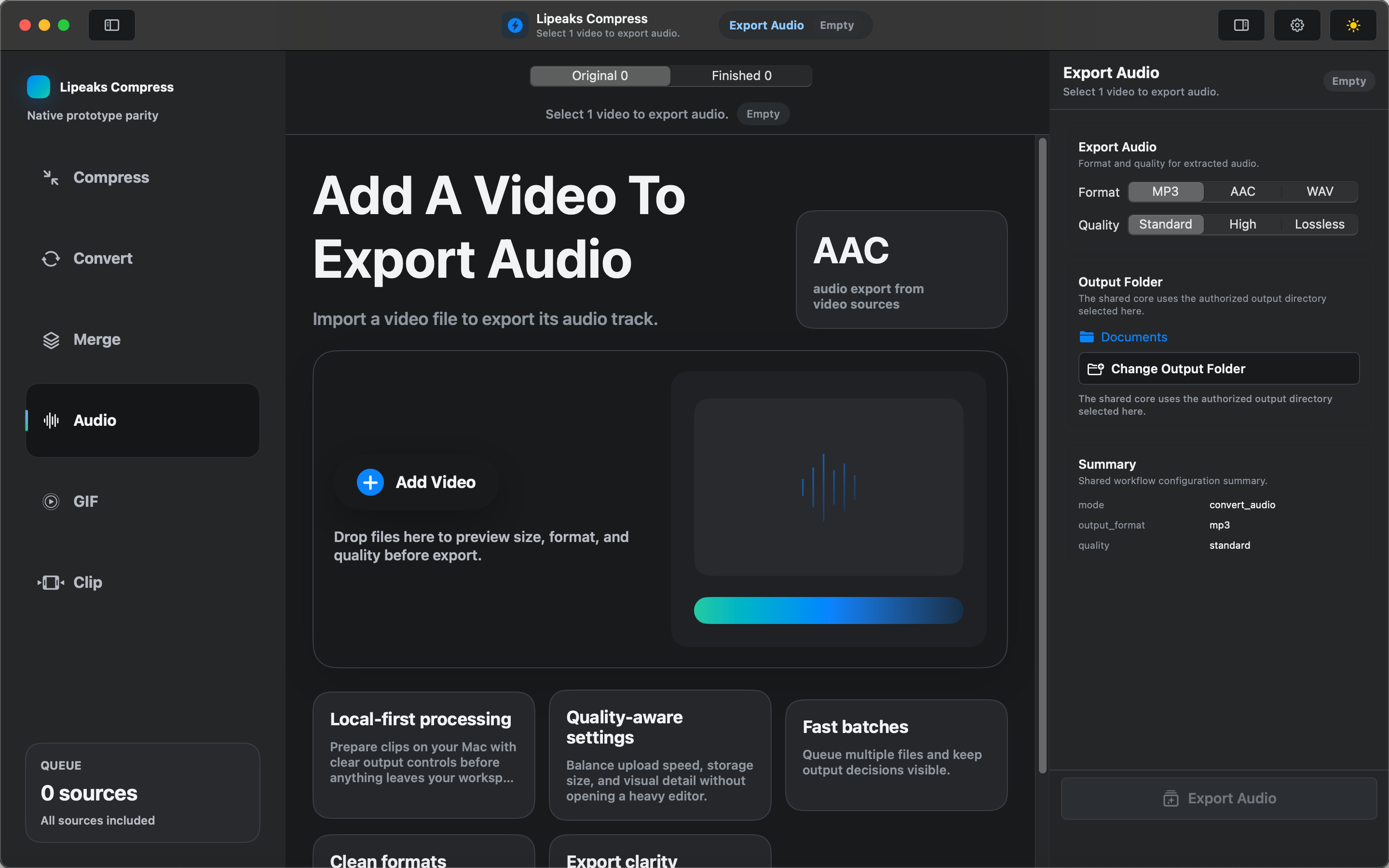The image size is (1389, 868).
Task: Click the export icon on Export Audio button
Action: tap(1171, 799)
